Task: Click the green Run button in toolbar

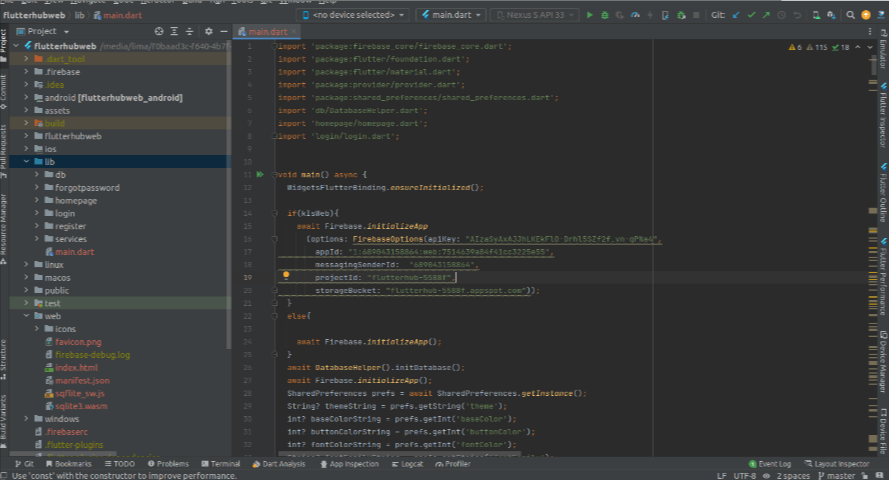Action: 590,15
